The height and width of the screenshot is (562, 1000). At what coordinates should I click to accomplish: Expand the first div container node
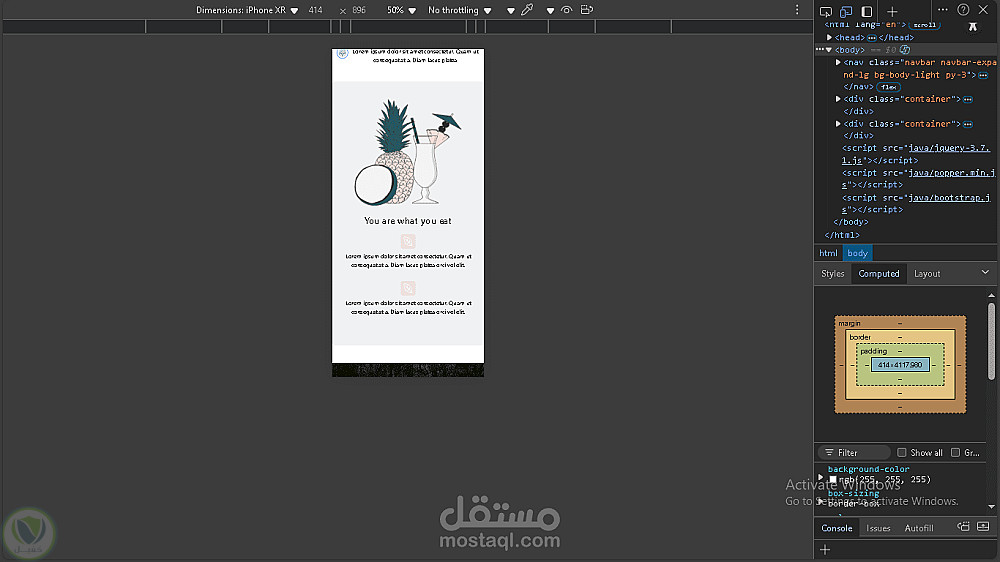pos(838,99)
